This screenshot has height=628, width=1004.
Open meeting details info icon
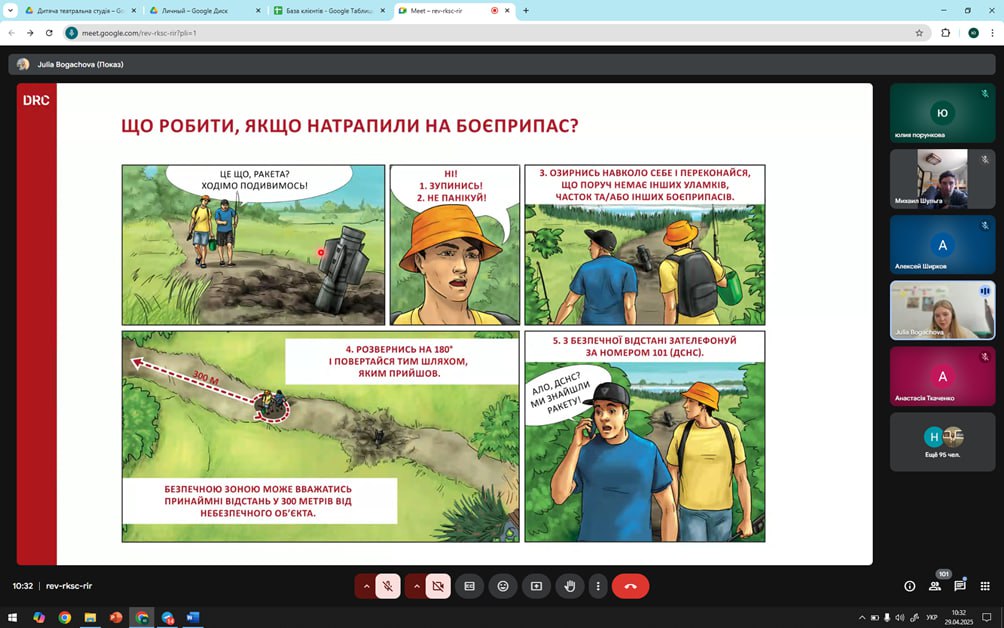909,586
